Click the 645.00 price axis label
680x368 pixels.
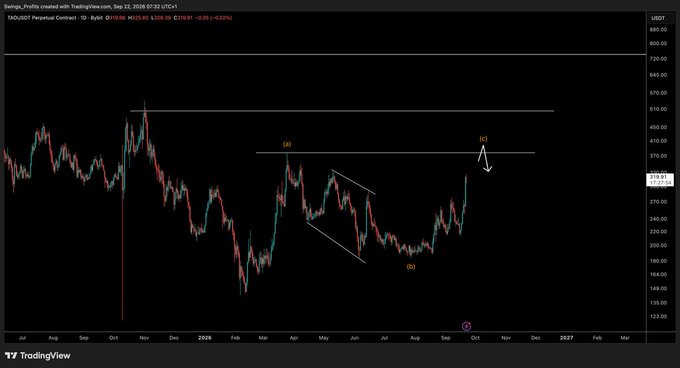(x=658, y=75)
